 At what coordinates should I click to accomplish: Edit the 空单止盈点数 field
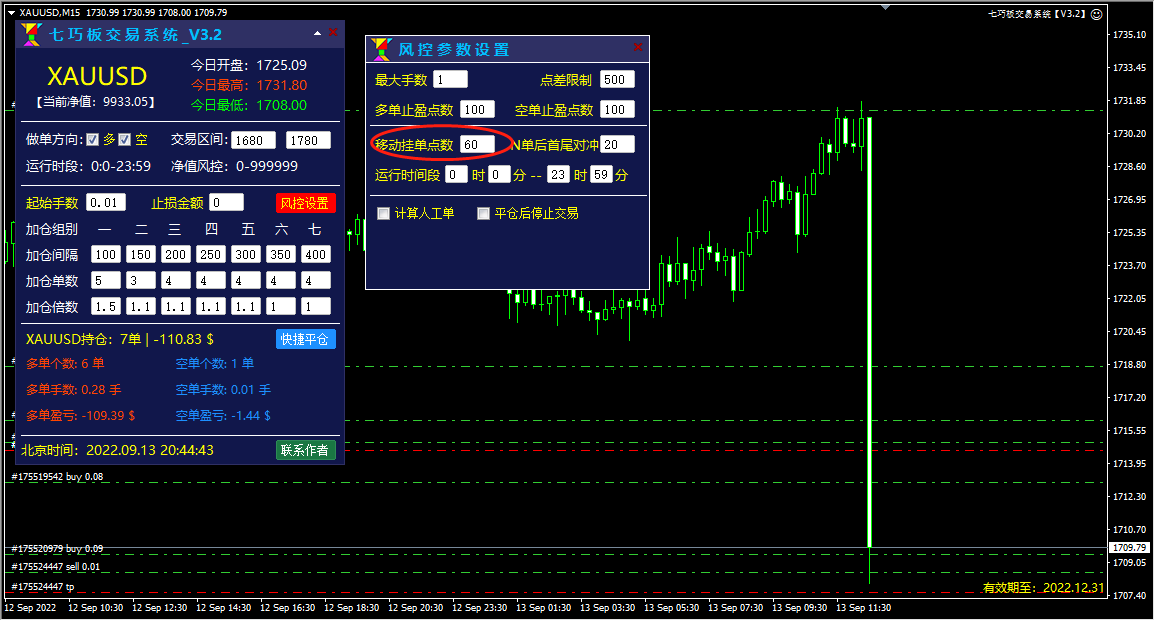tap(617, 110)
